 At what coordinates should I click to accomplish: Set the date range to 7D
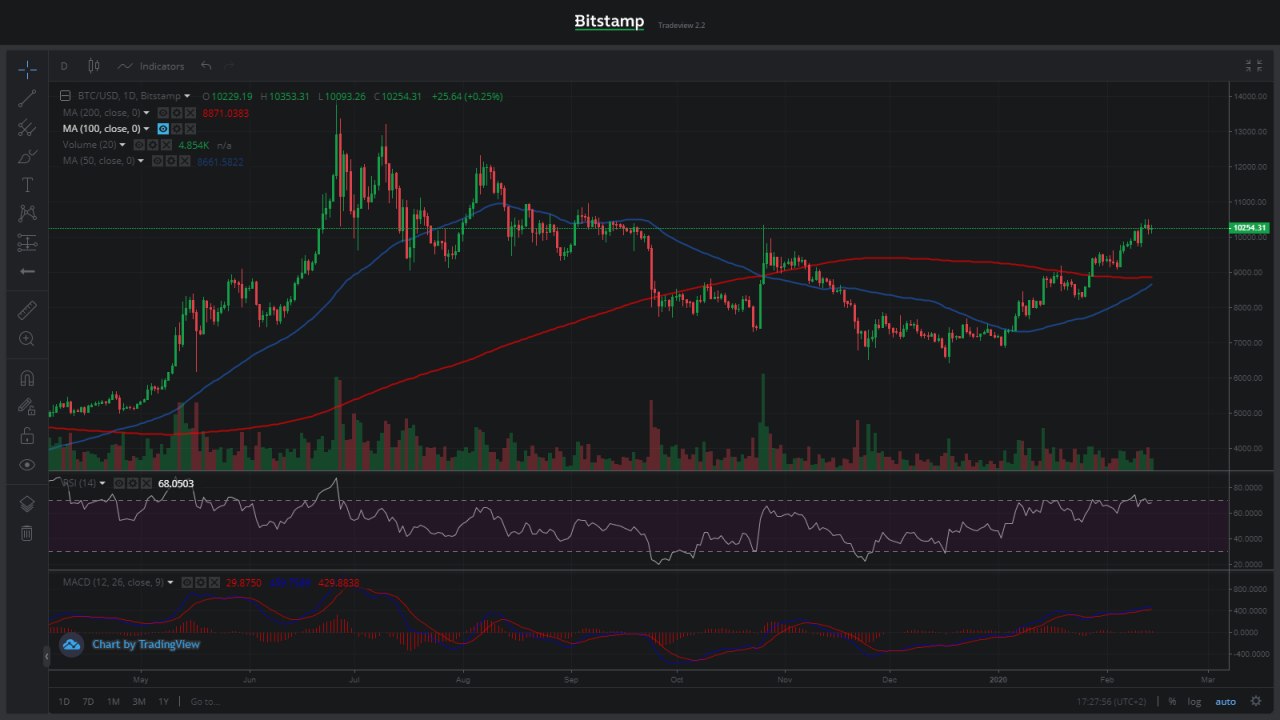pos(88,702)
